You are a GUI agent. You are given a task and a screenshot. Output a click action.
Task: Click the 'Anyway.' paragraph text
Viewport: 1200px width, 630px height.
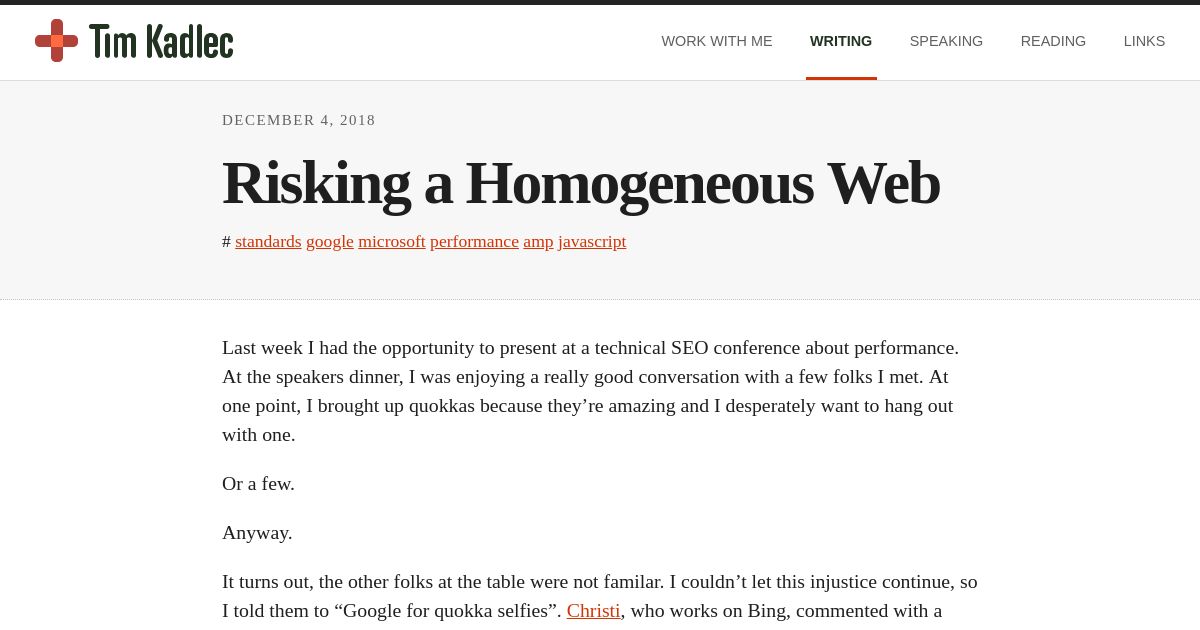point(257,532)
